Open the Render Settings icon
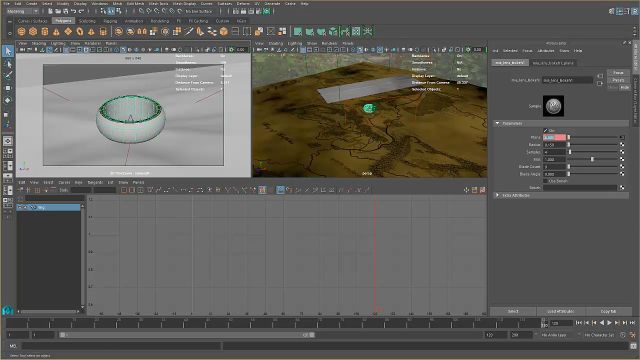The image size is (640, 360). [259, 11]
